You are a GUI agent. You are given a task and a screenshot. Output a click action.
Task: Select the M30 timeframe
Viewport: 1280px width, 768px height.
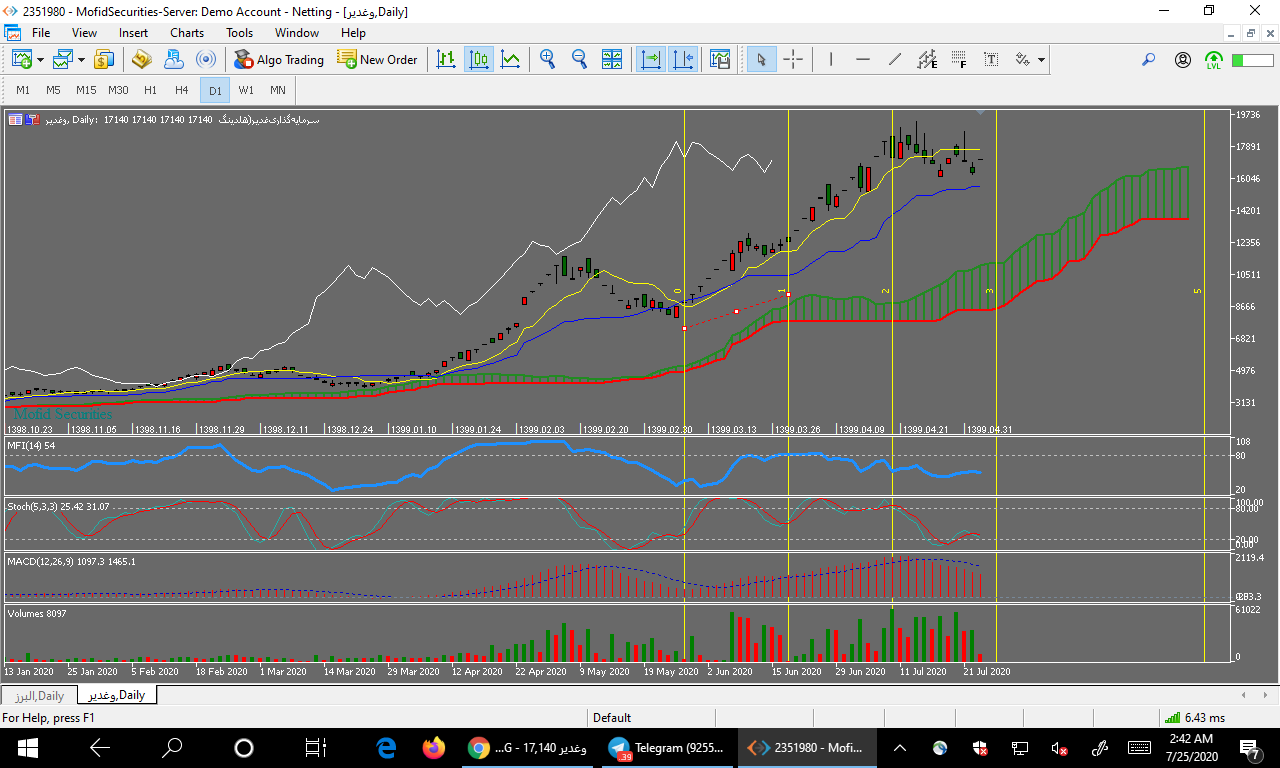118,90
